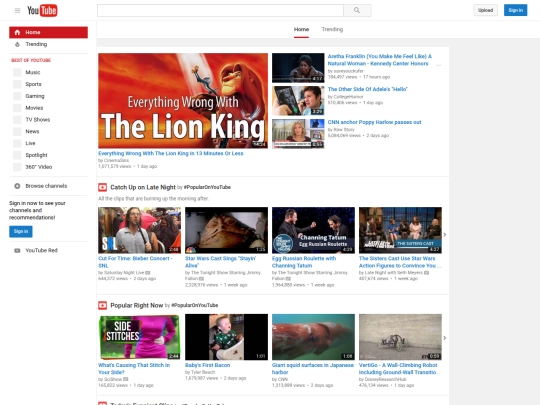
Task: Click the magnifier search button
Action: (357, 10)
